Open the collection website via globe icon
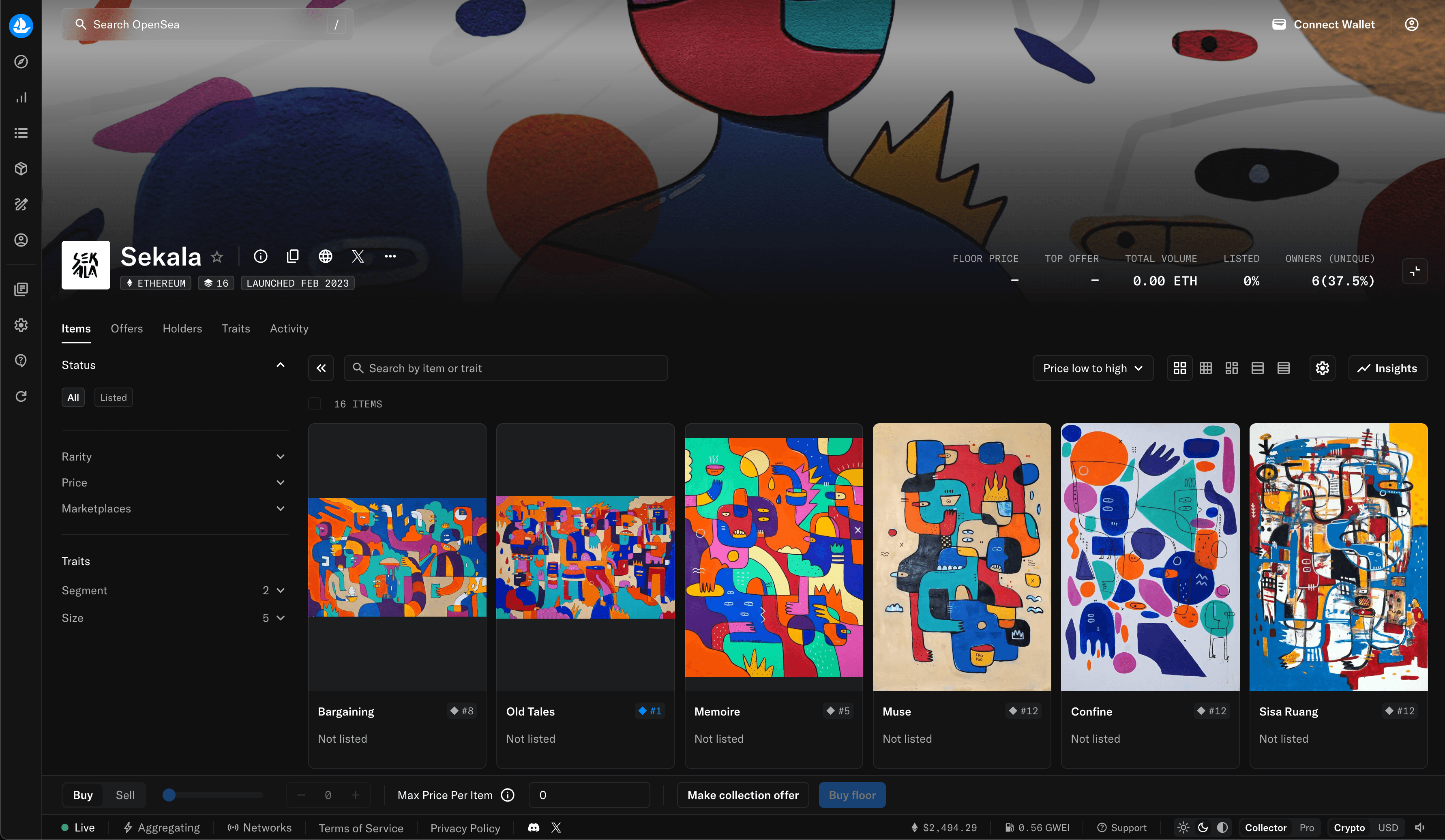Screen dimensions: 1445x840 click(x=326, y=256)
